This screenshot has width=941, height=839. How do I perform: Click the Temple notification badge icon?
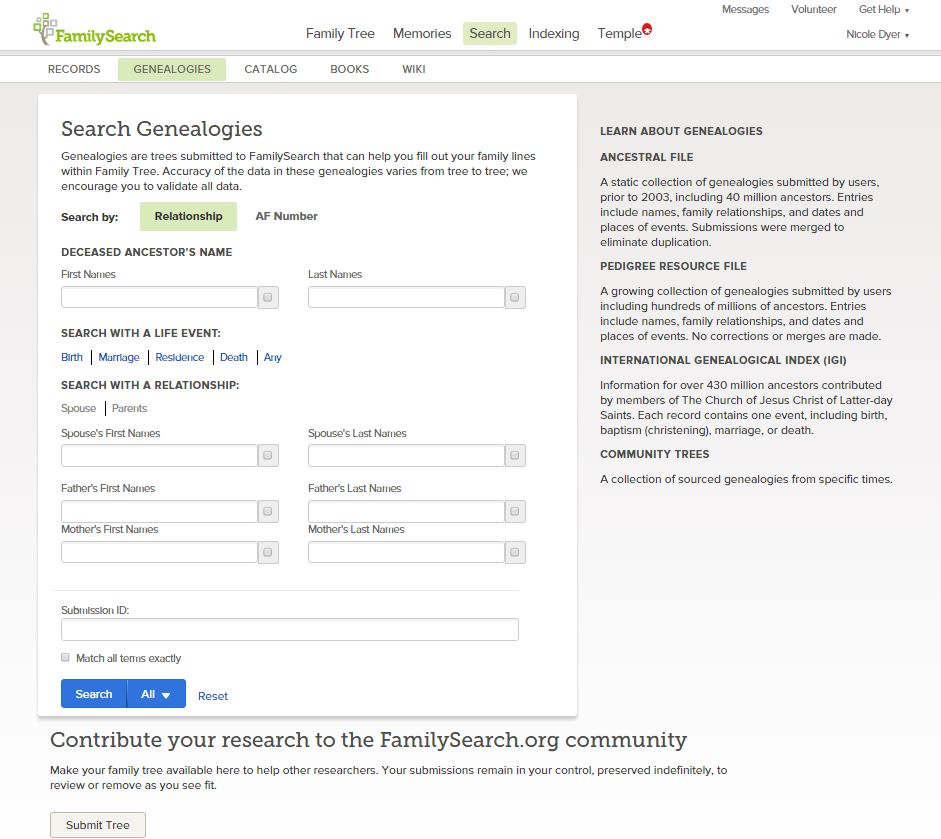tap(647, 28)
